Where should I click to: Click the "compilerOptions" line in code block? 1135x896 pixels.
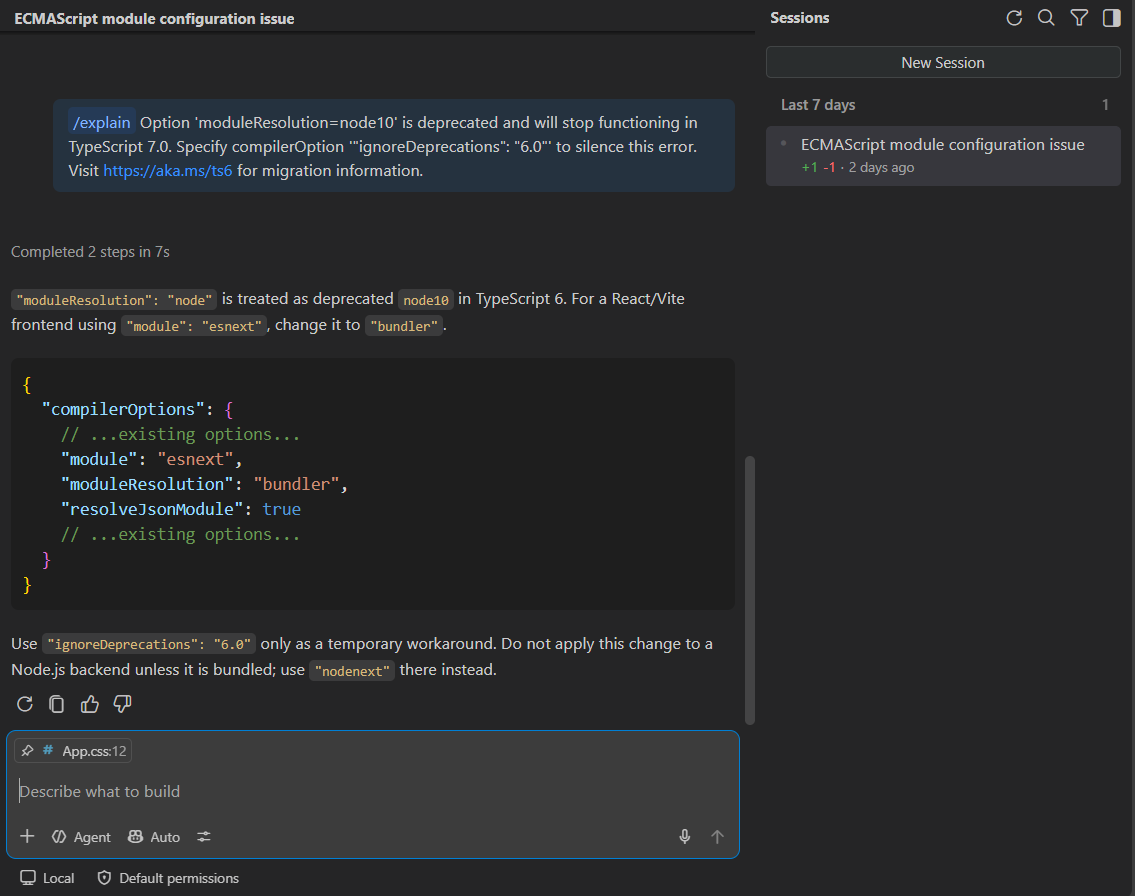point(138,410)
